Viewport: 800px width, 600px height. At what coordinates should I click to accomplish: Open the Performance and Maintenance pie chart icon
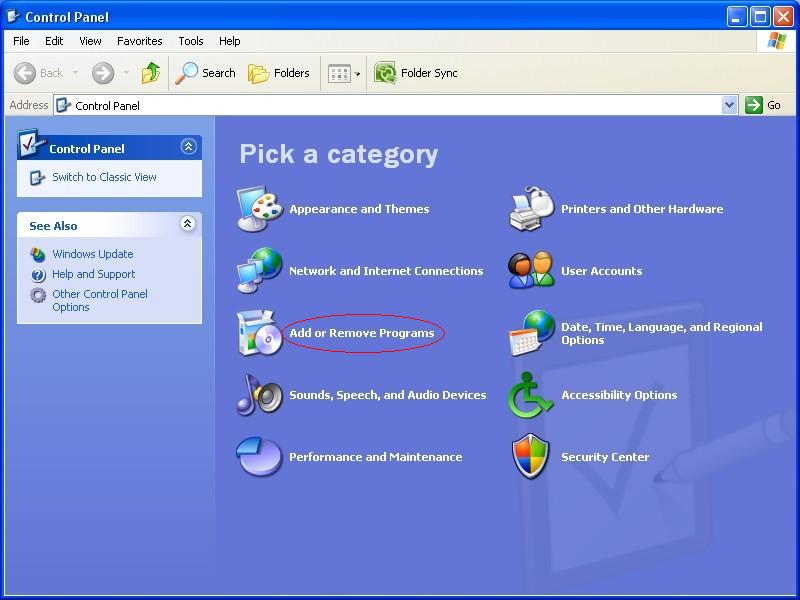pyautogui.click(x=259, y=456)
